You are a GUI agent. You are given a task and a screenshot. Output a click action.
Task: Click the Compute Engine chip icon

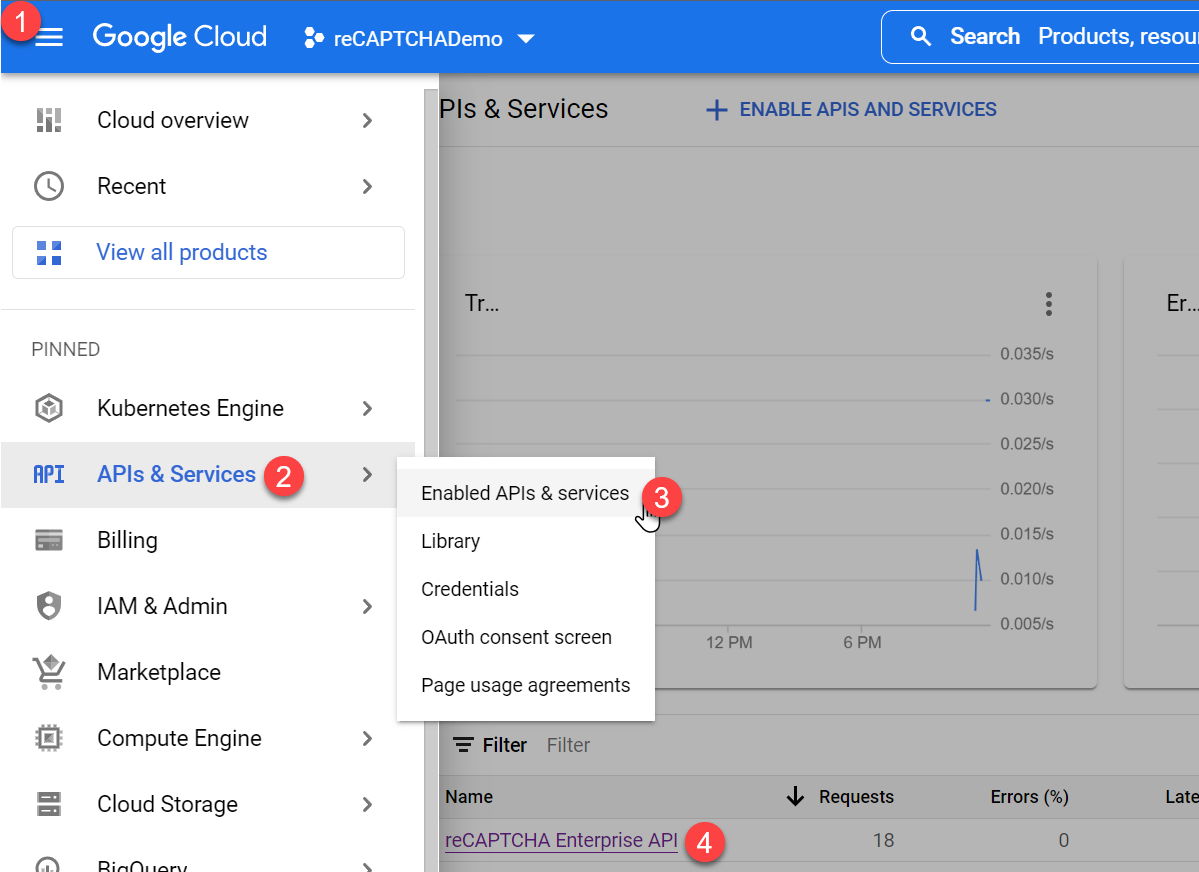[x=49, y=738]
